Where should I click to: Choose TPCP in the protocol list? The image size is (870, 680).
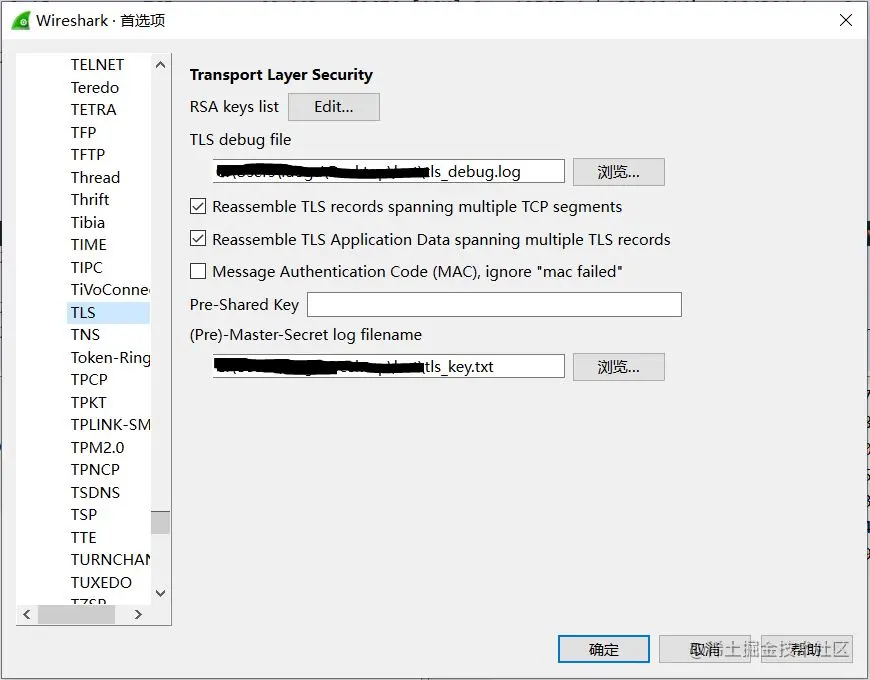coord(89,380)
